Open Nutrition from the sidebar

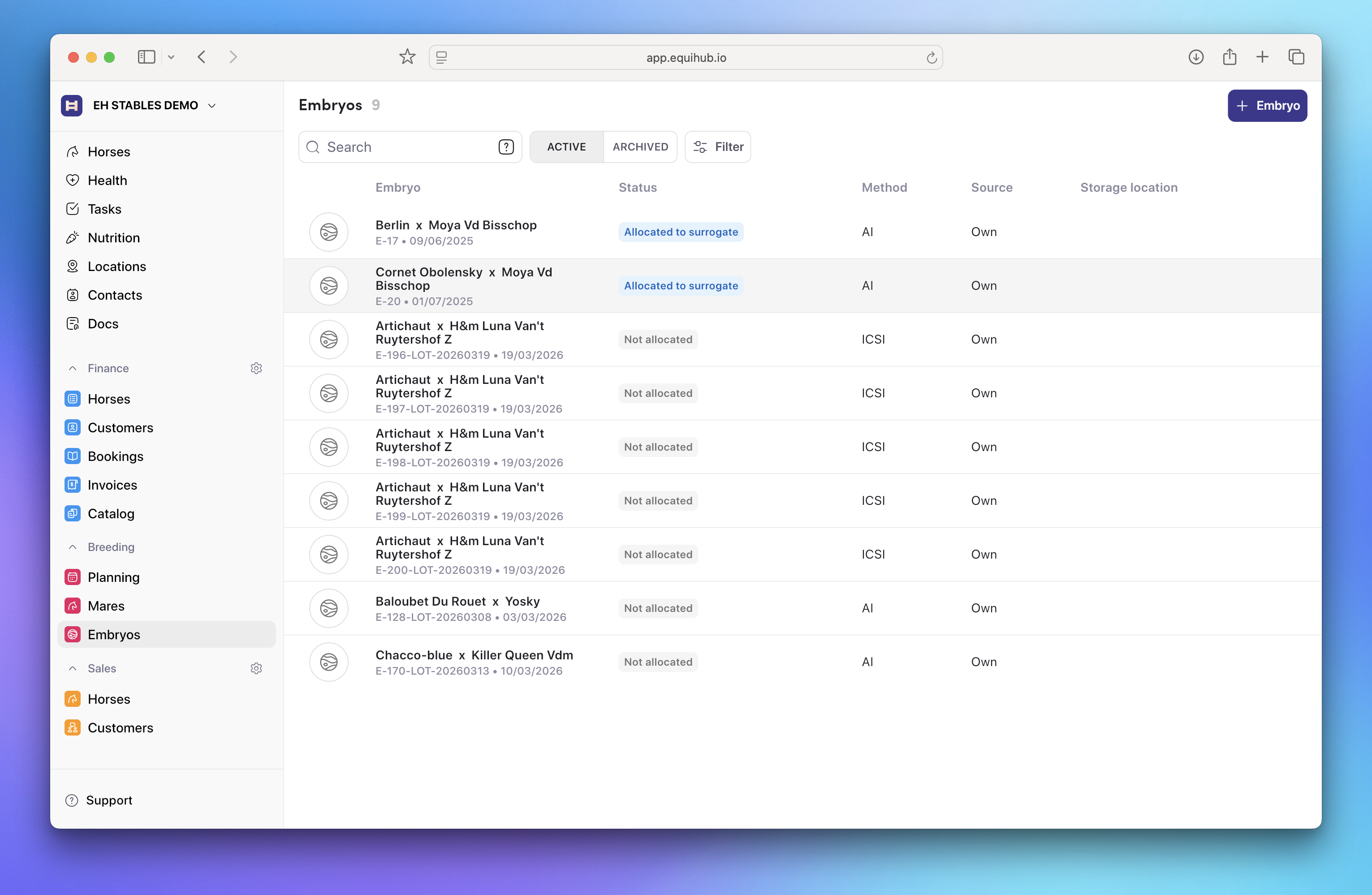(113, 237)
